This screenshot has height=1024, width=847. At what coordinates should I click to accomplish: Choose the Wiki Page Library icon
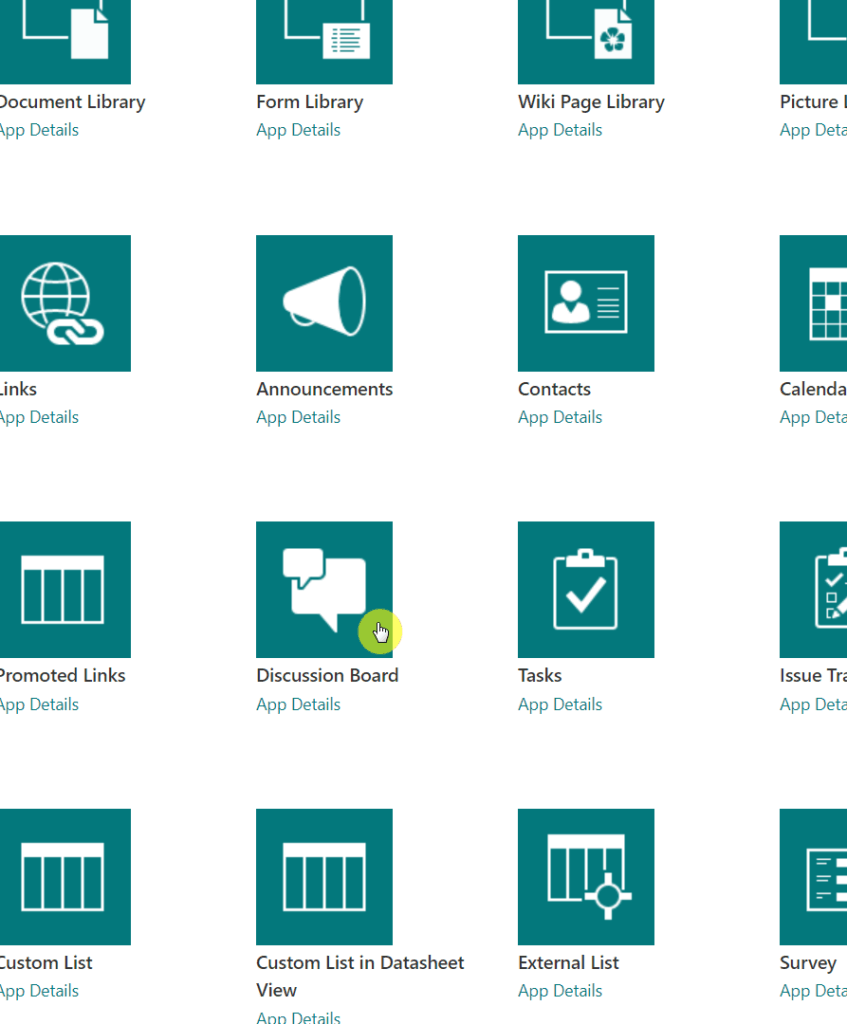click(586, 42)
